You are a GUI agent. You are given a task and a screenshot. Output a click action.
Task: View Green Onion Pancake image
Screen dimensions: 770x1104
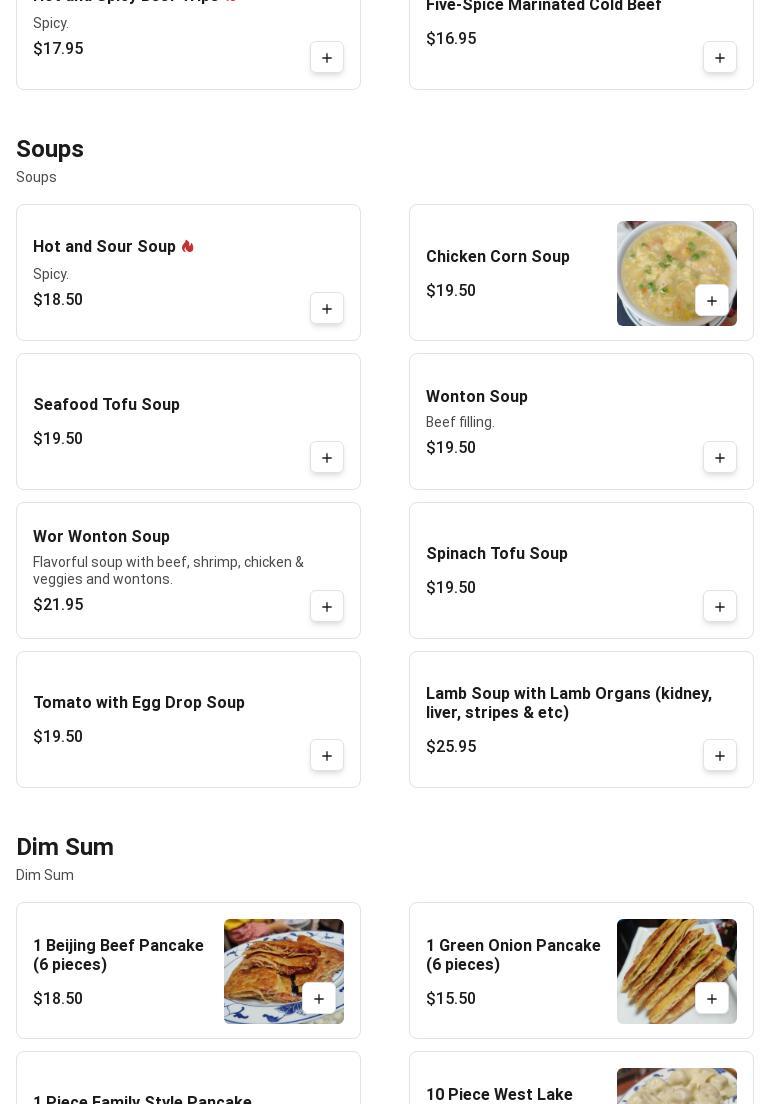[x=676, y=971]
